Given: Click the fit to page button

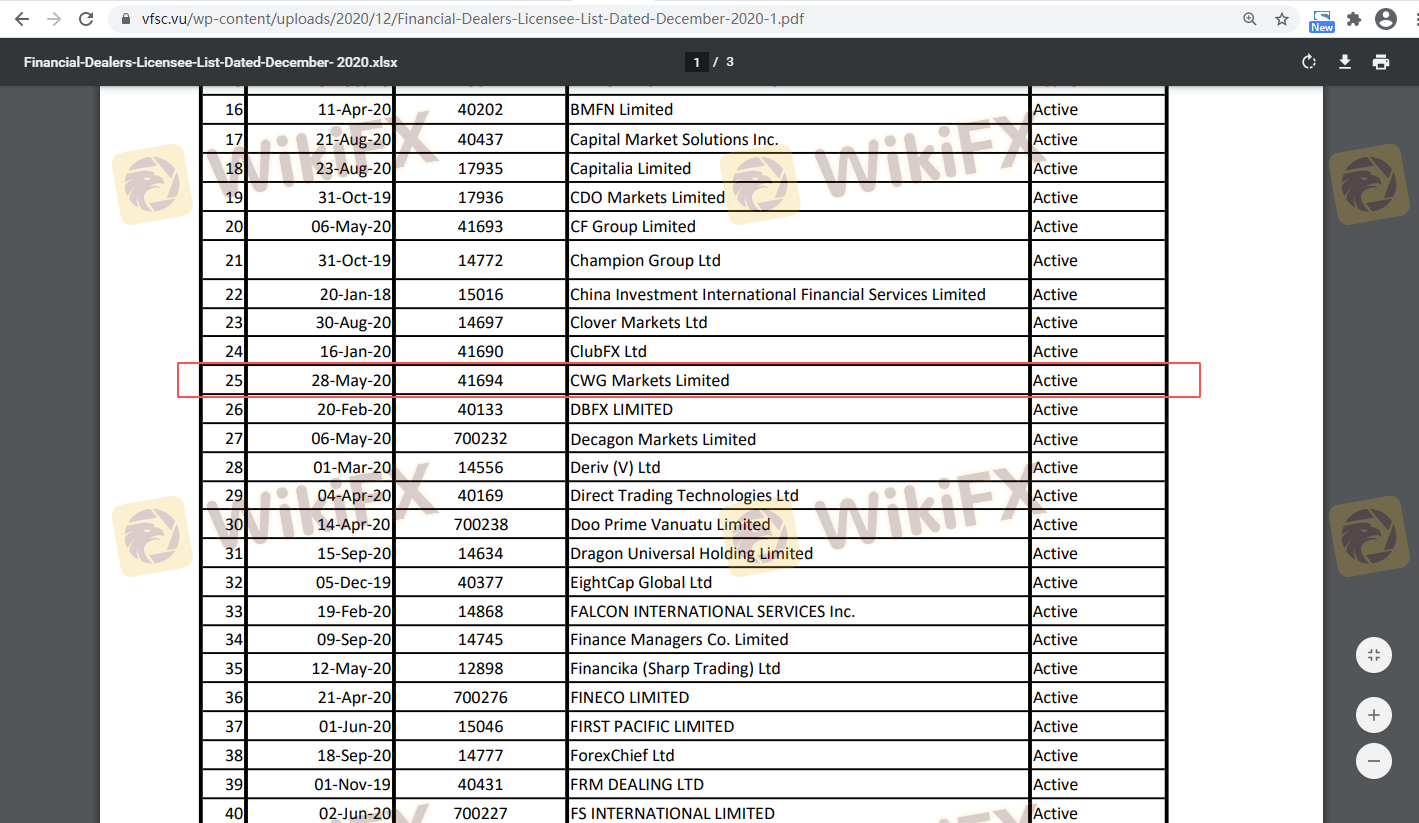Looking at the screenshot, I should click(x=1373, y=655).
